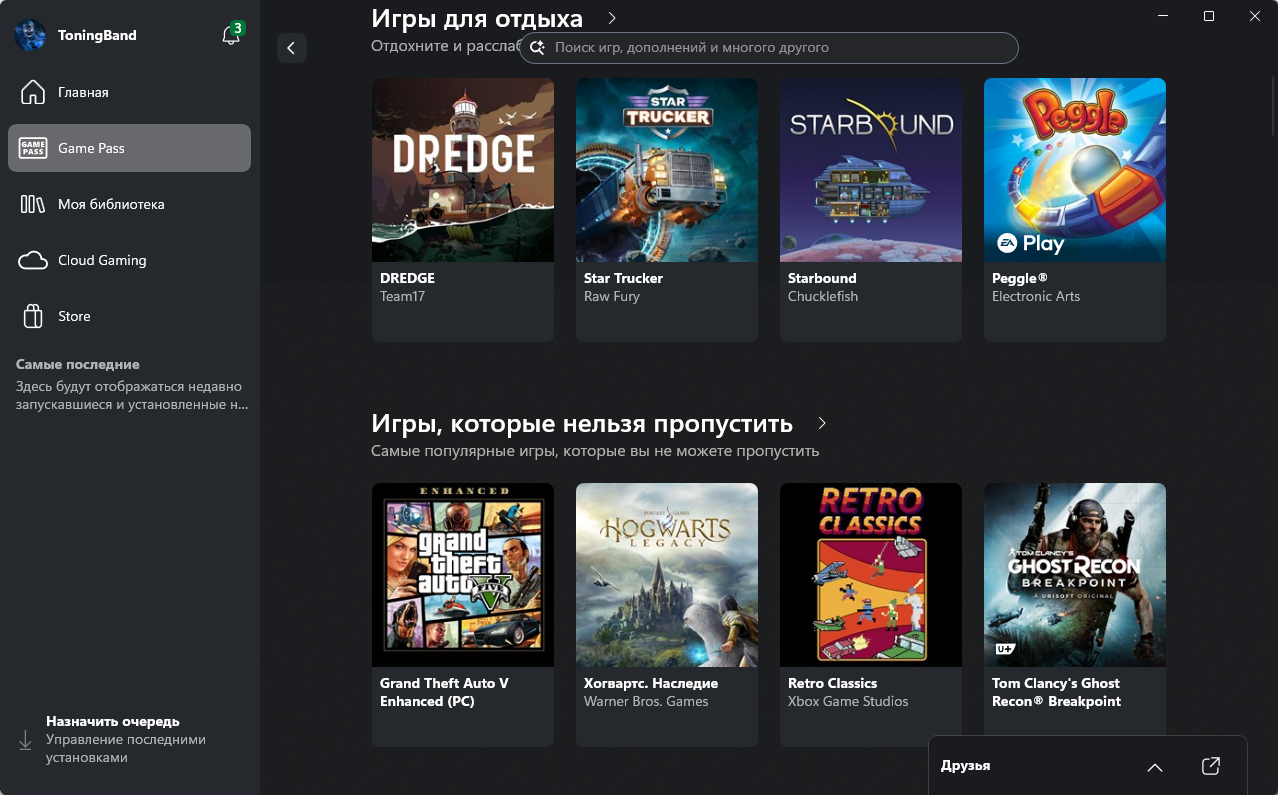Click the download queue arrow icon

(25, 740)
